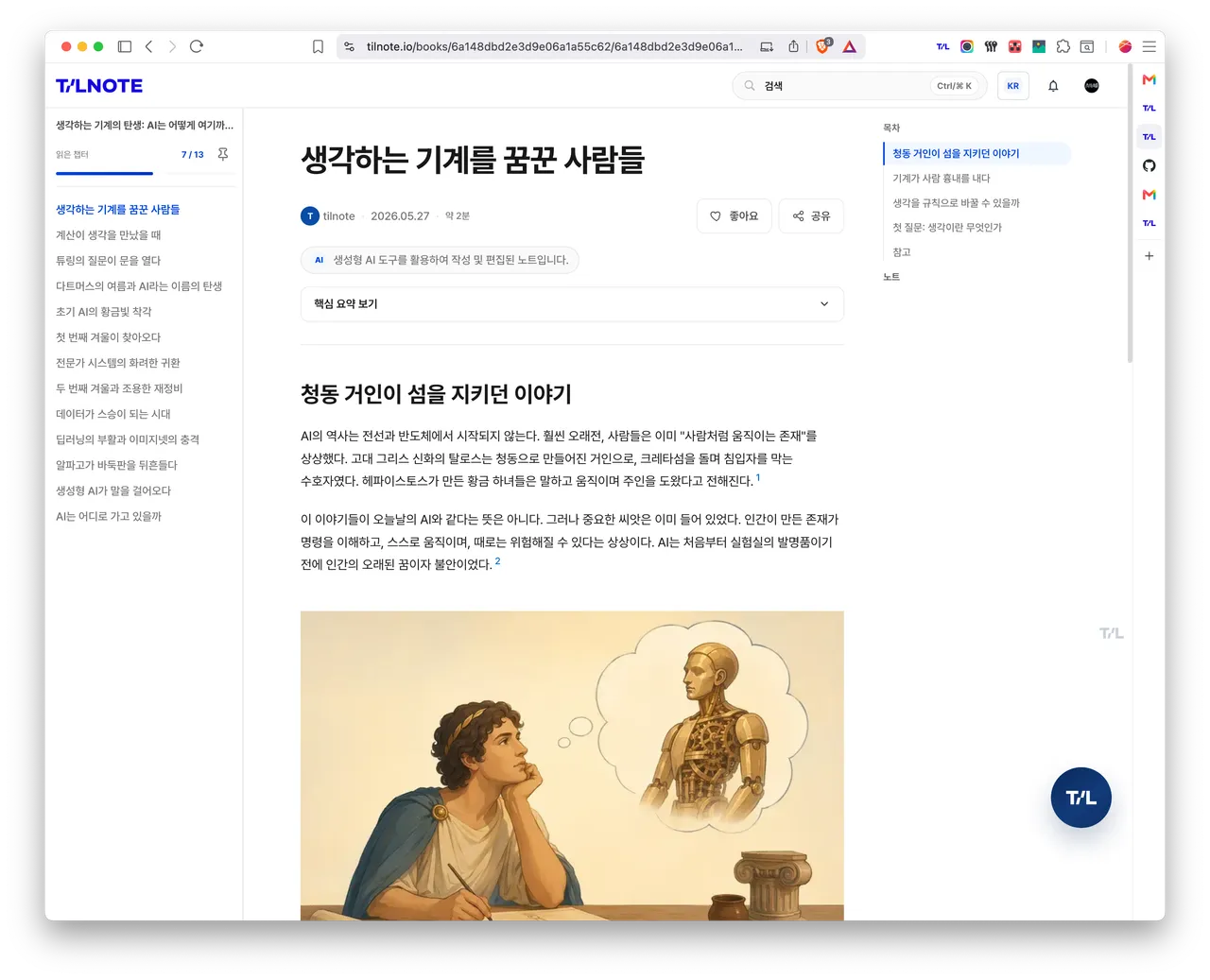This screenshot has height=980, width=1210.
Task: Click the floating T/L round button
Action: point(1081,798)
